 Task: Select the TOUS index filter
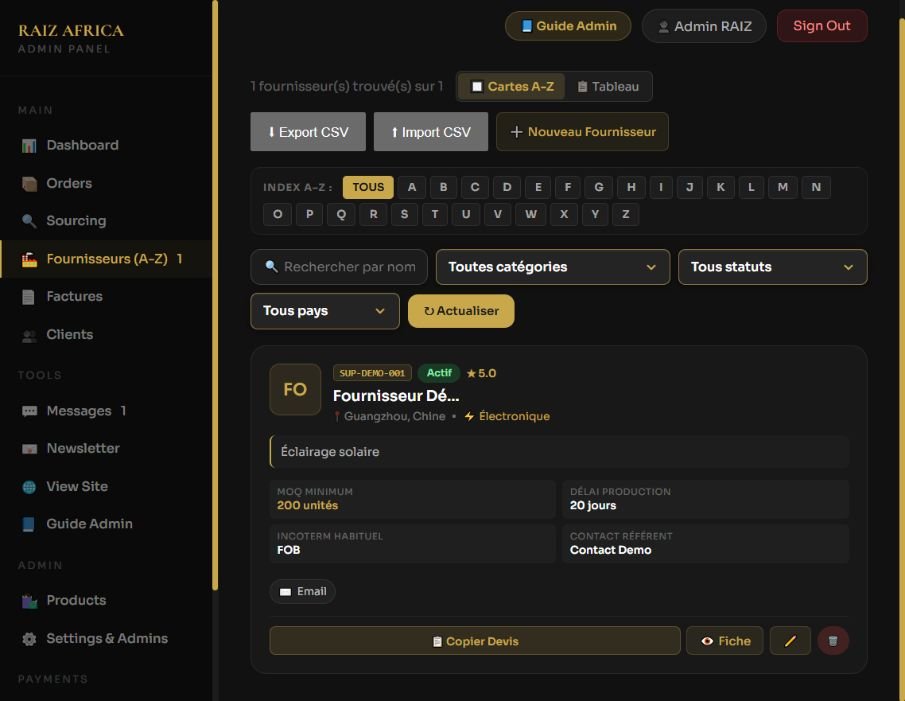click(368, 188)
